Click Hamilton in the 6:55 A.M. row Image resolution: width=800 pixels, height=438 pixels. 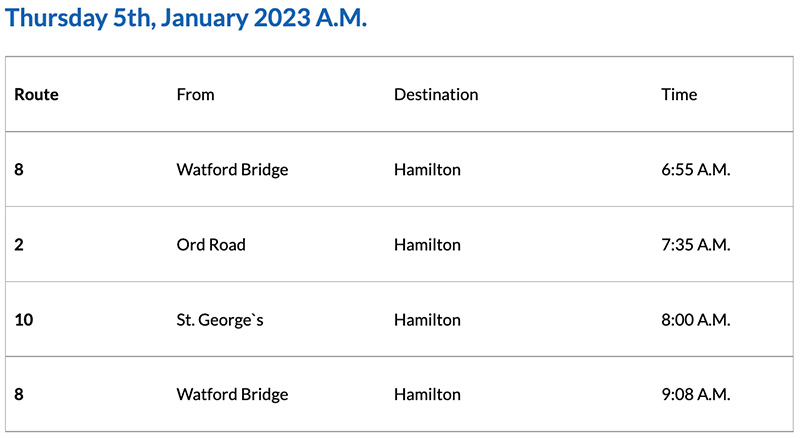click(427, 170)
